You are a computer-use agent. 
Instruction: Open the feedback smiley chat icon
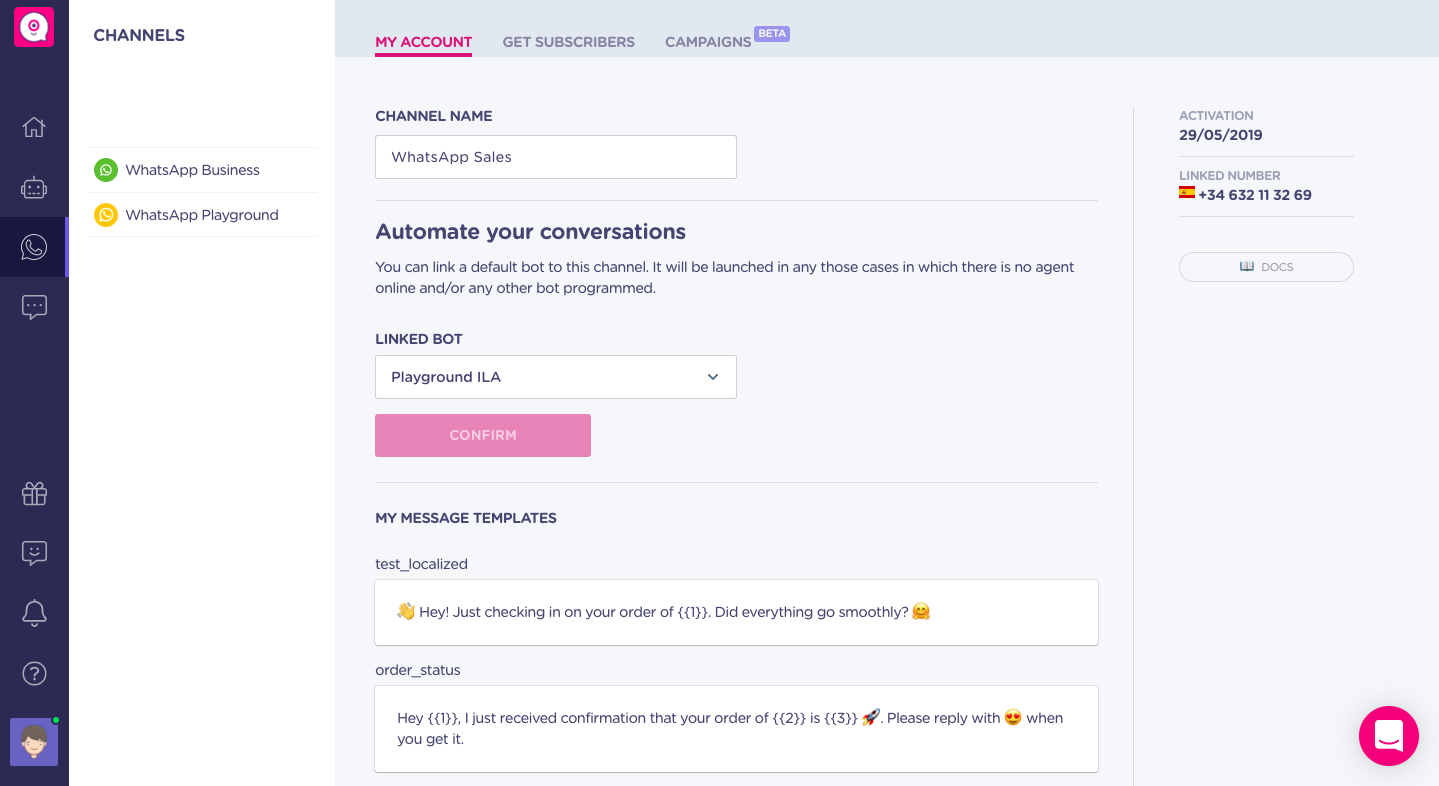pyautogui.click(x=34, y=553)
